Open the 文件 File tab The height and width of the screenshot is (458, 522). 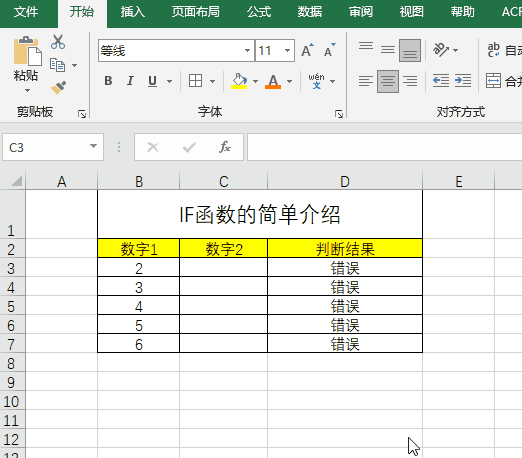tap(26, 12)
